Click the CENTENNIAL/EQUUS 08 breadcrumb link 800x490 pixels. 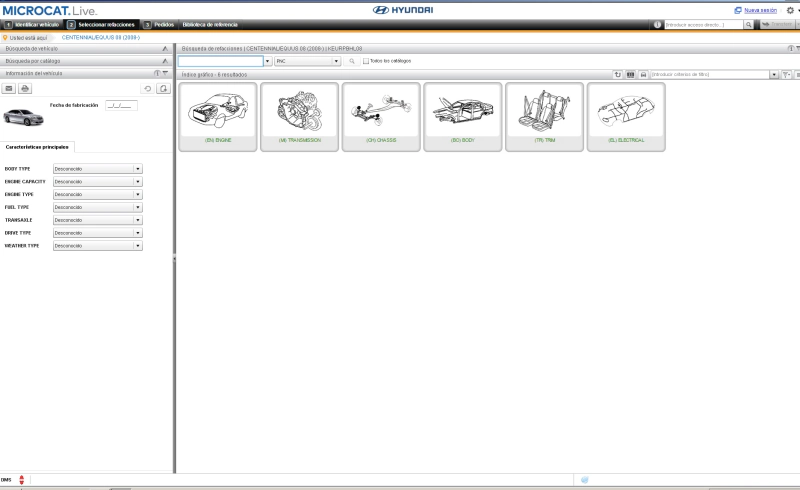click(x=101, y=37)
